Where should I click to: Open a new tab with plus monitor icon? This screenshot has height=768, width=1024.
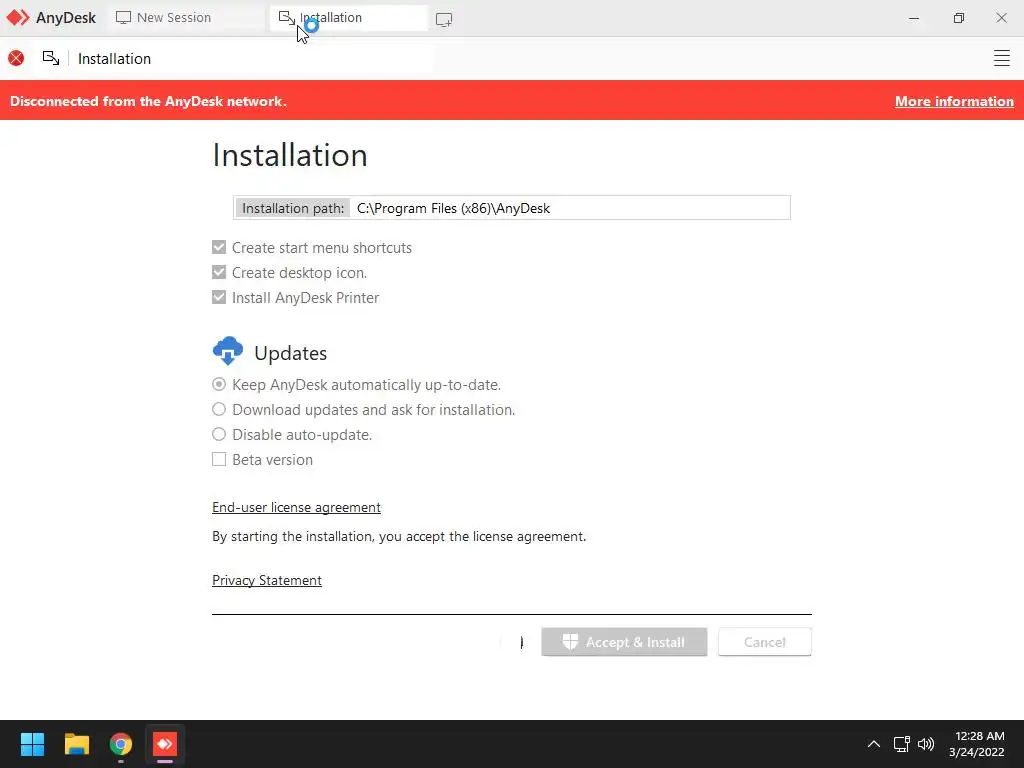pyautogui.click(x=444, y=20)
